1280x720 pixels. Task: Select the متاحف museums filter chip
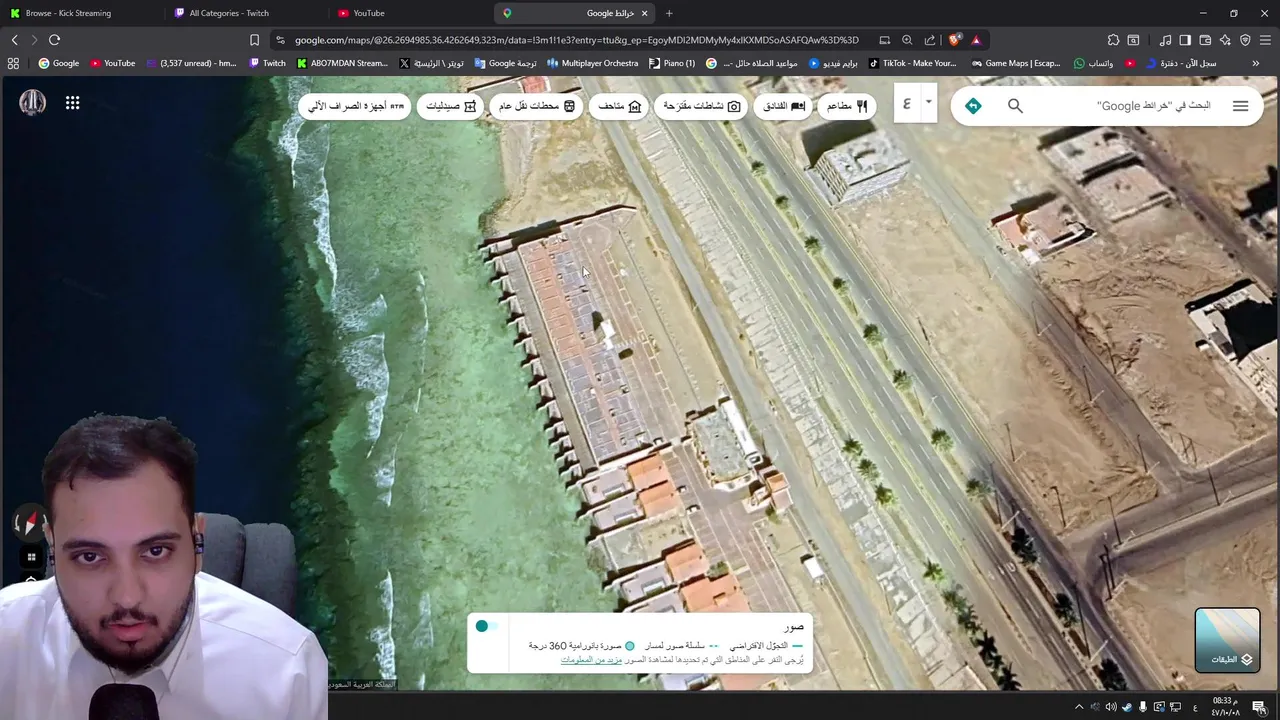pyautogui.click(x=619, y=106)
